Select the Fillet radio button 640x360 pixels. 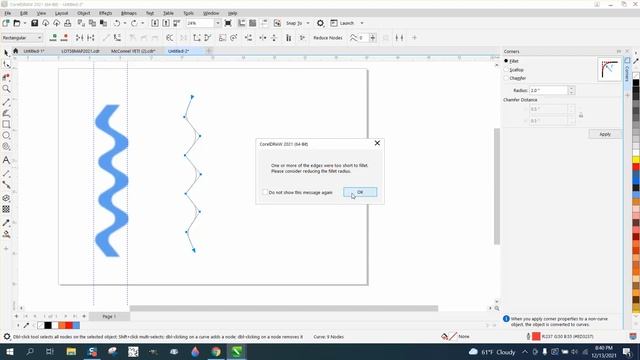tap(506, 61)
